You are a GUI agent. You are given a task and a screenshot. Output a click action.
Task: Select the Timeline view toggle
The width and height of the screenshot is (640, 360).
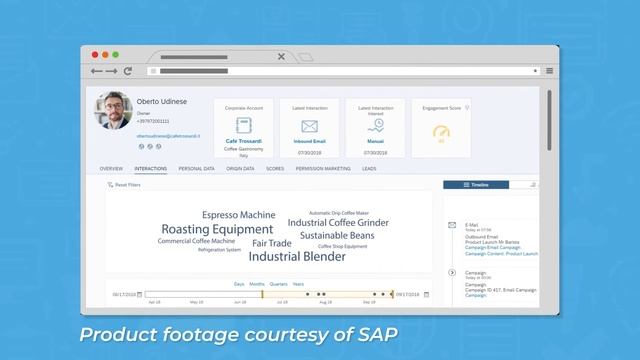point(476,185)
